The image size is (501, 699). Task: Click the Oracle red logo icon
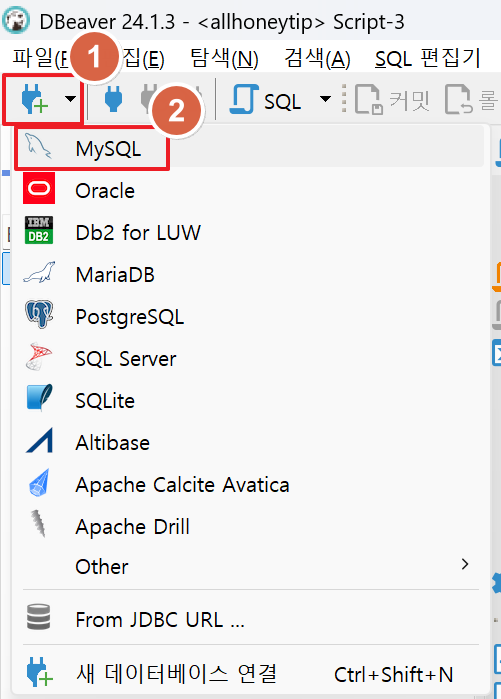click(x=39, y=189)
